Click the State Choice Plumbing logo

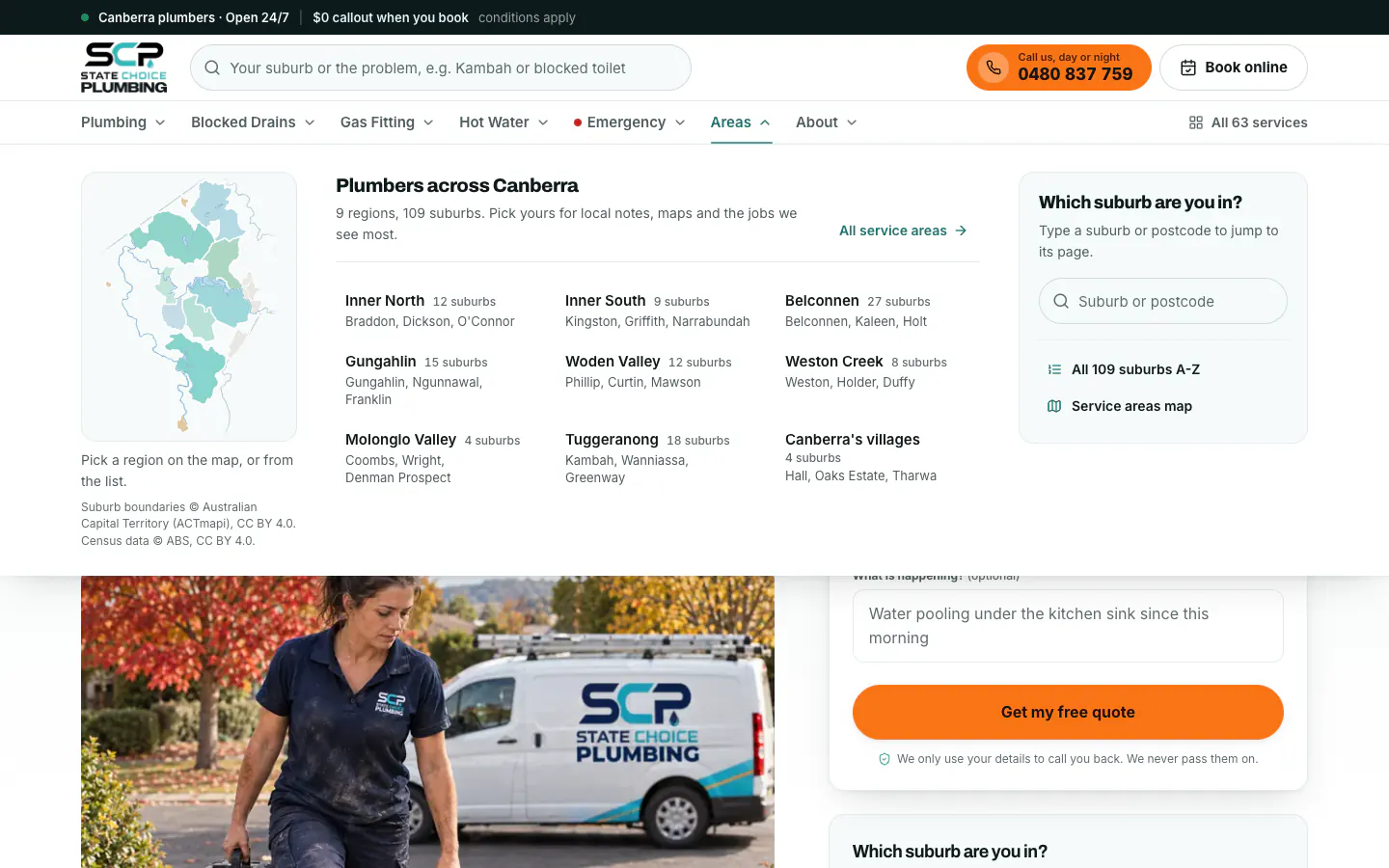(x=123, y=68)
